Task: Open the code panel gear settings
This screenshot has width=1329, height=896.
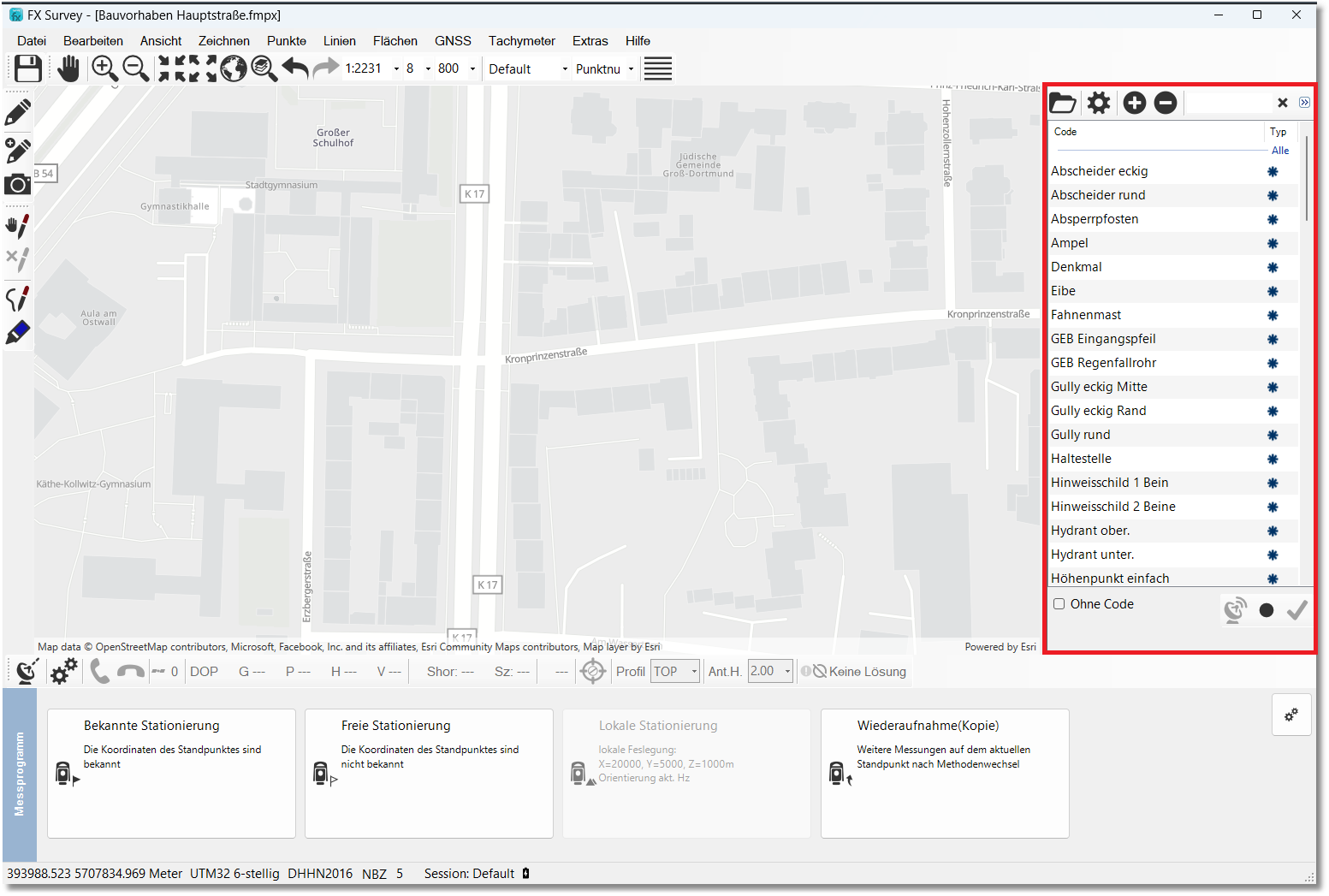Action: pyautogui.click(x=1099, y=104)
